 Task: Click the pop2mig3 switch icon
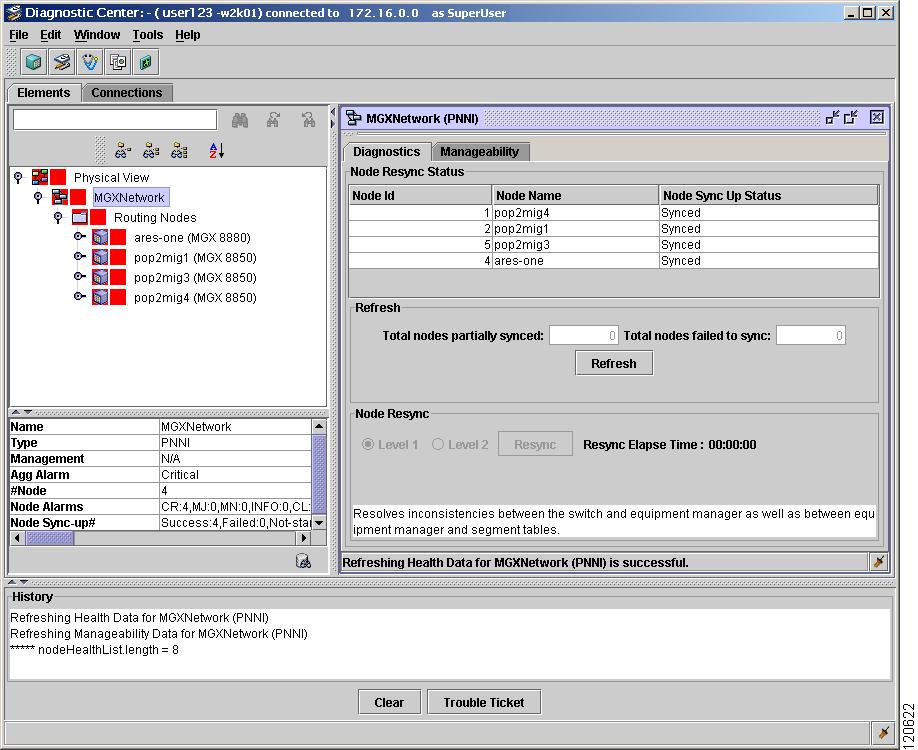pos(100,277)
